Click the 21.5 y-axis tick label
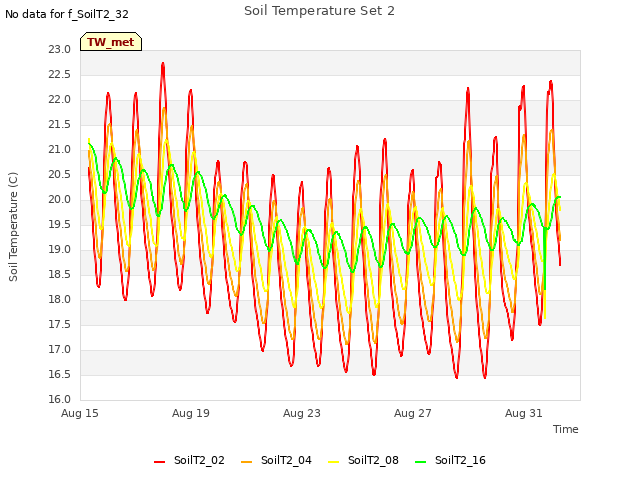The width and height of the screenshot is (640, 480). pos(60,124)
